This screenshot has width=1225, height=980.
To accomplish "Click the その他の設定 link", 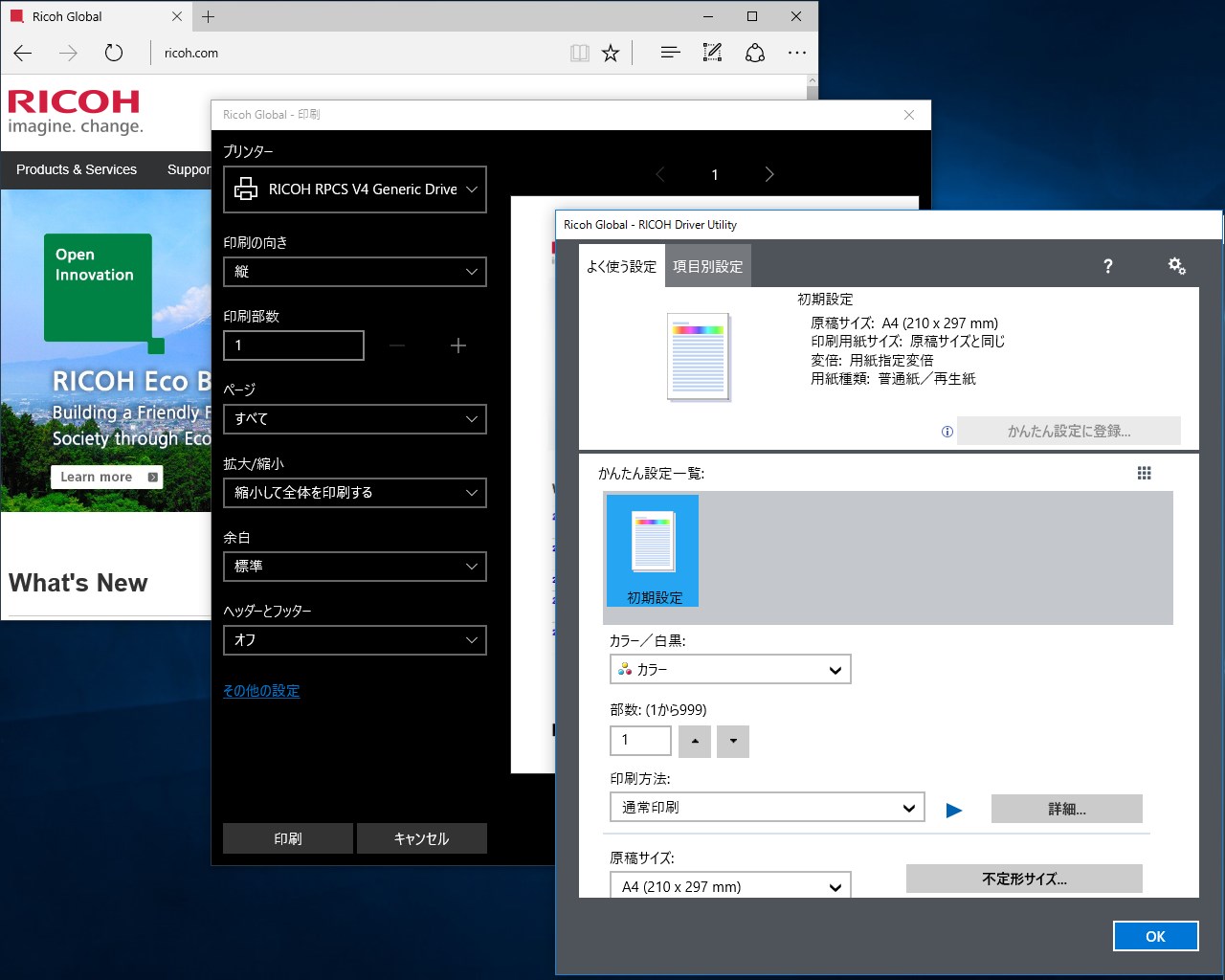I will tap(261, 690).
